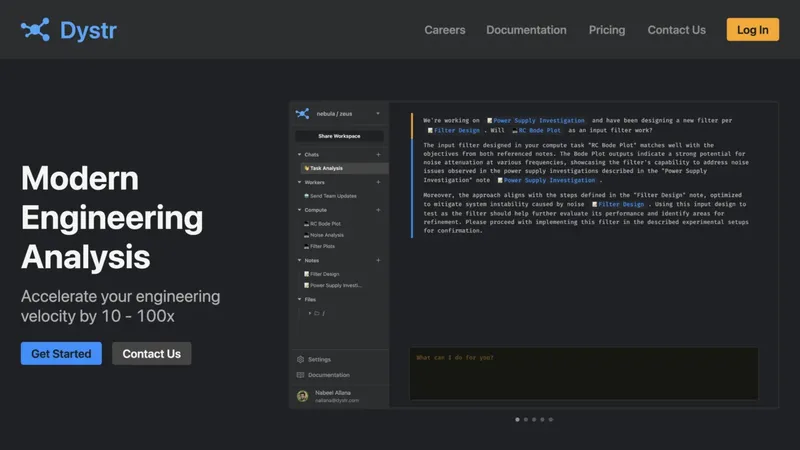
Task: Open the Careers page from top navigation
Action: 445,30
